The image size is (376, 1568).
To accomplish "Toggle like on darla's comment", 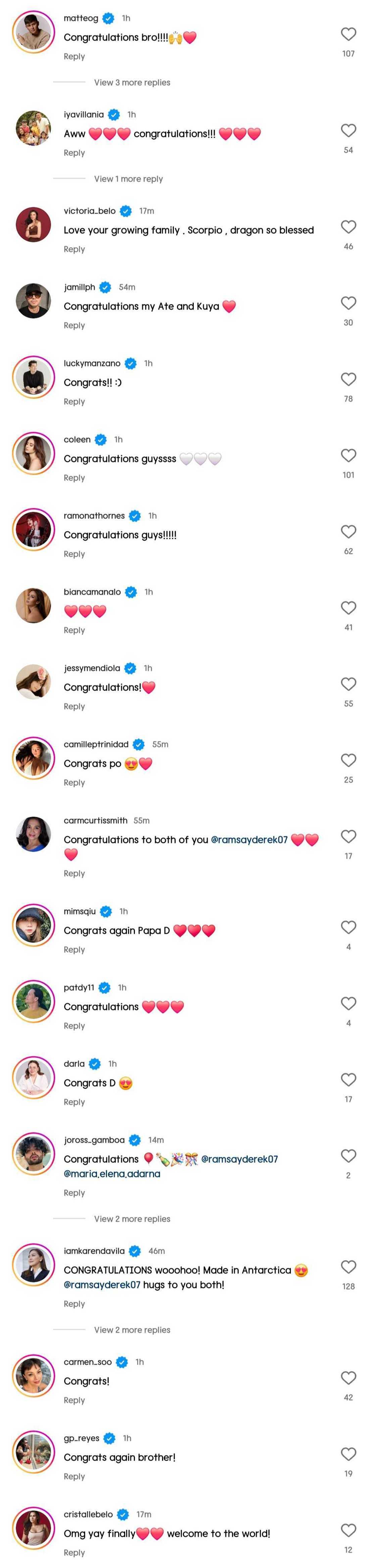I will (348, 1079).
